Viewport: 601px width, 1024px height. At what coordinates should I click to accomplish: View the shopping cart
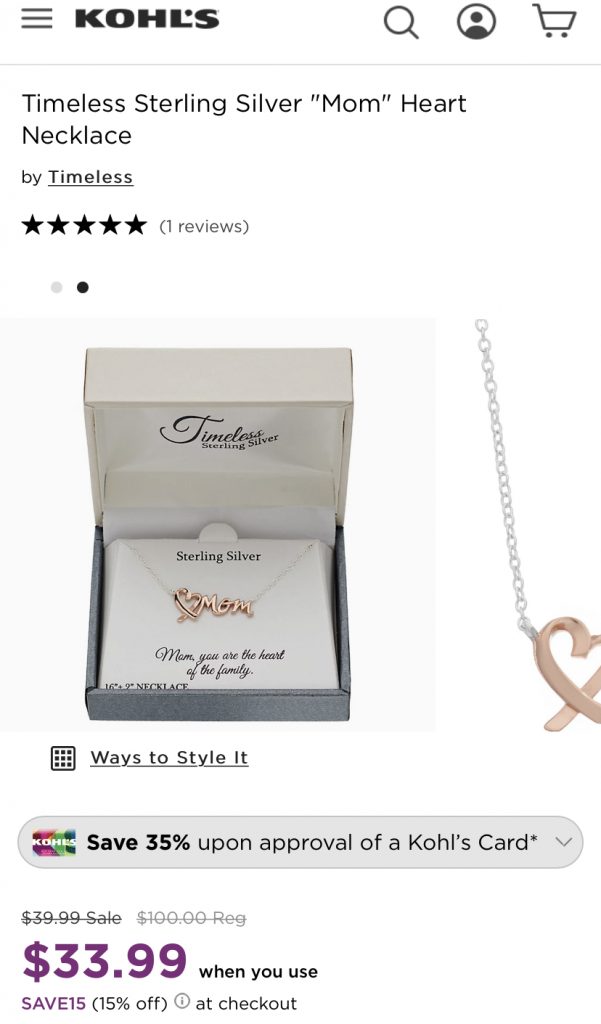pyautogui.click(x=555, y=20)
